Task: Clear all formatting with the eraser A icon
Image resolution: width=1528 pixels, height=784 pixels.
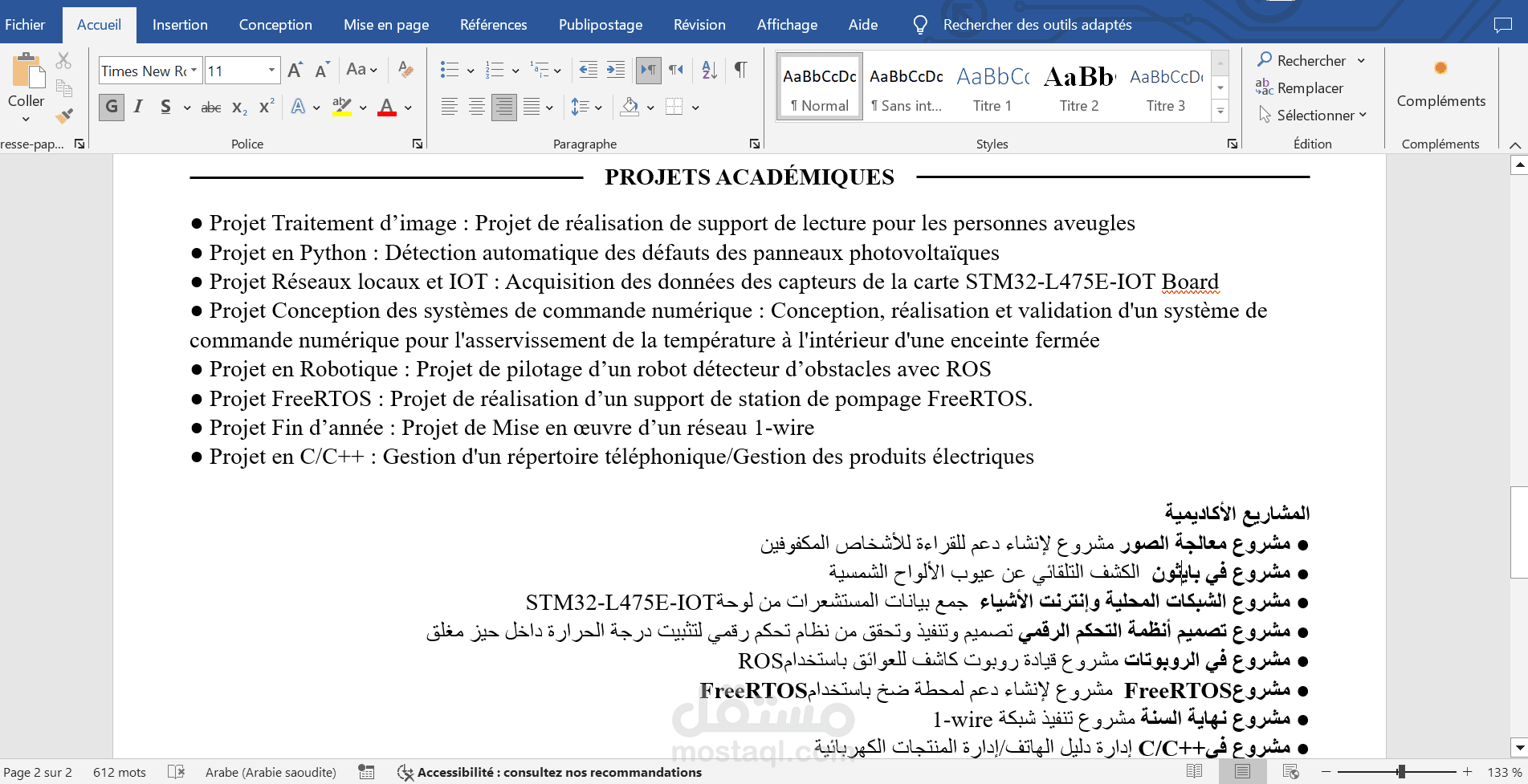Action: (x=405, y=71)
